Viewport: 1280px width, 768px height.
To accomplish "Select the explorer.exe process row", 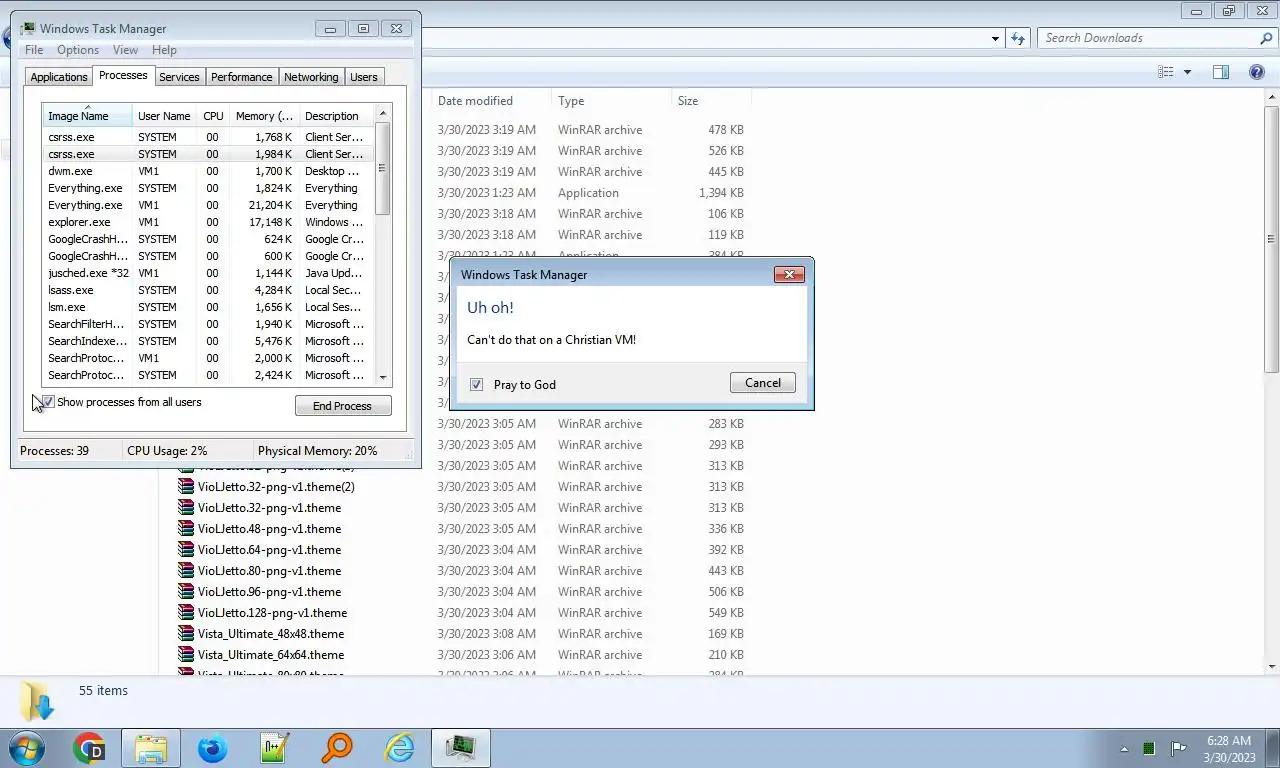I will pyautogui.click(x=208, y=222).
